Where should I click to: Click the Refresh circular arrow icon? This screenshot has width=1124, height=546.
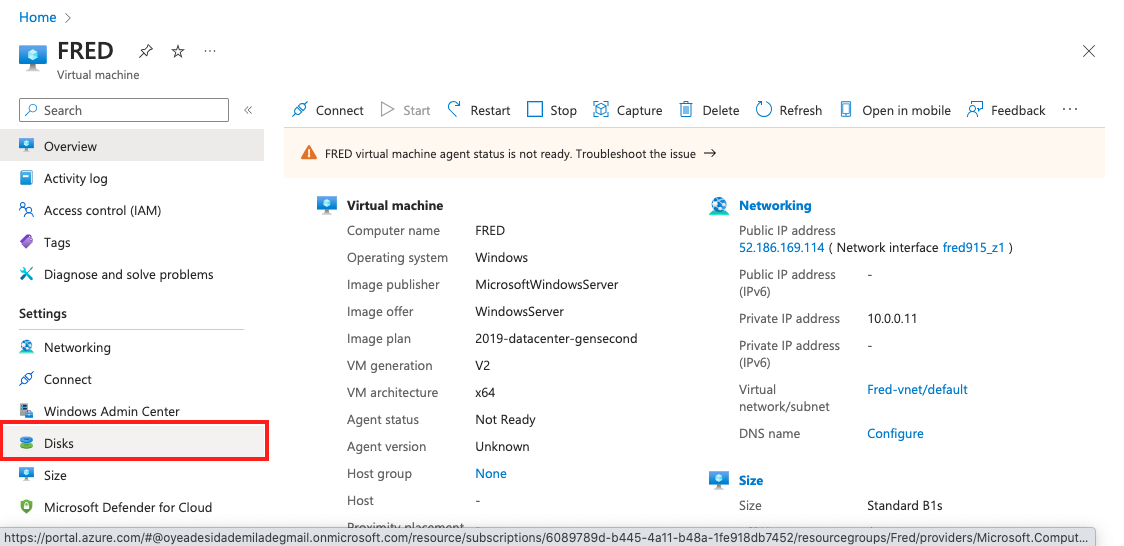point(764,110)
